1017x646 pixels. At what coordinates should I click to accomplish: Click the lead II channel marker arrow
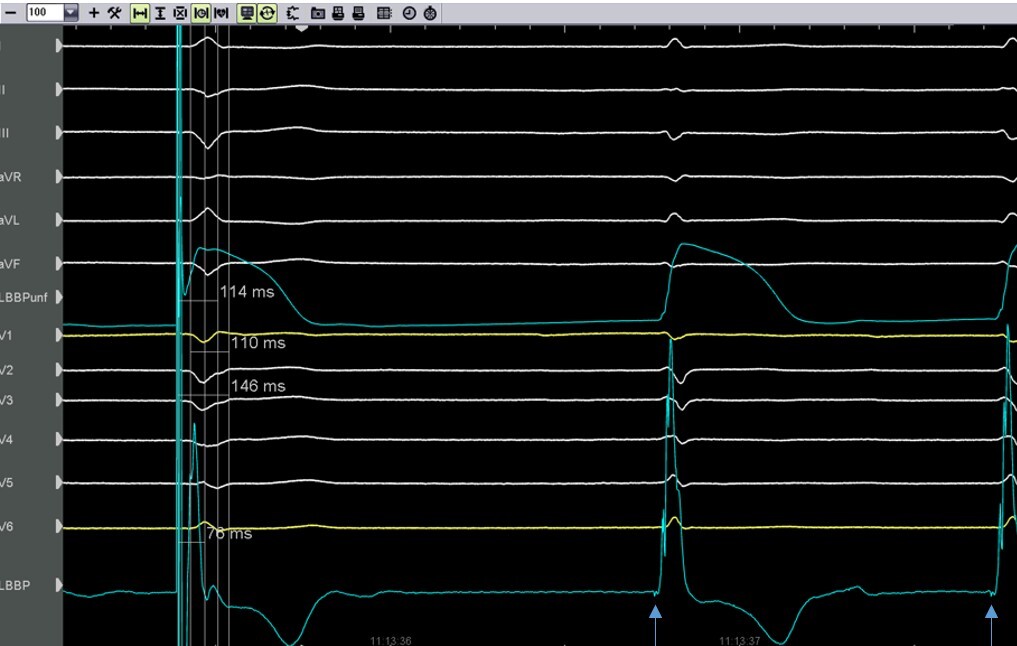59,90
